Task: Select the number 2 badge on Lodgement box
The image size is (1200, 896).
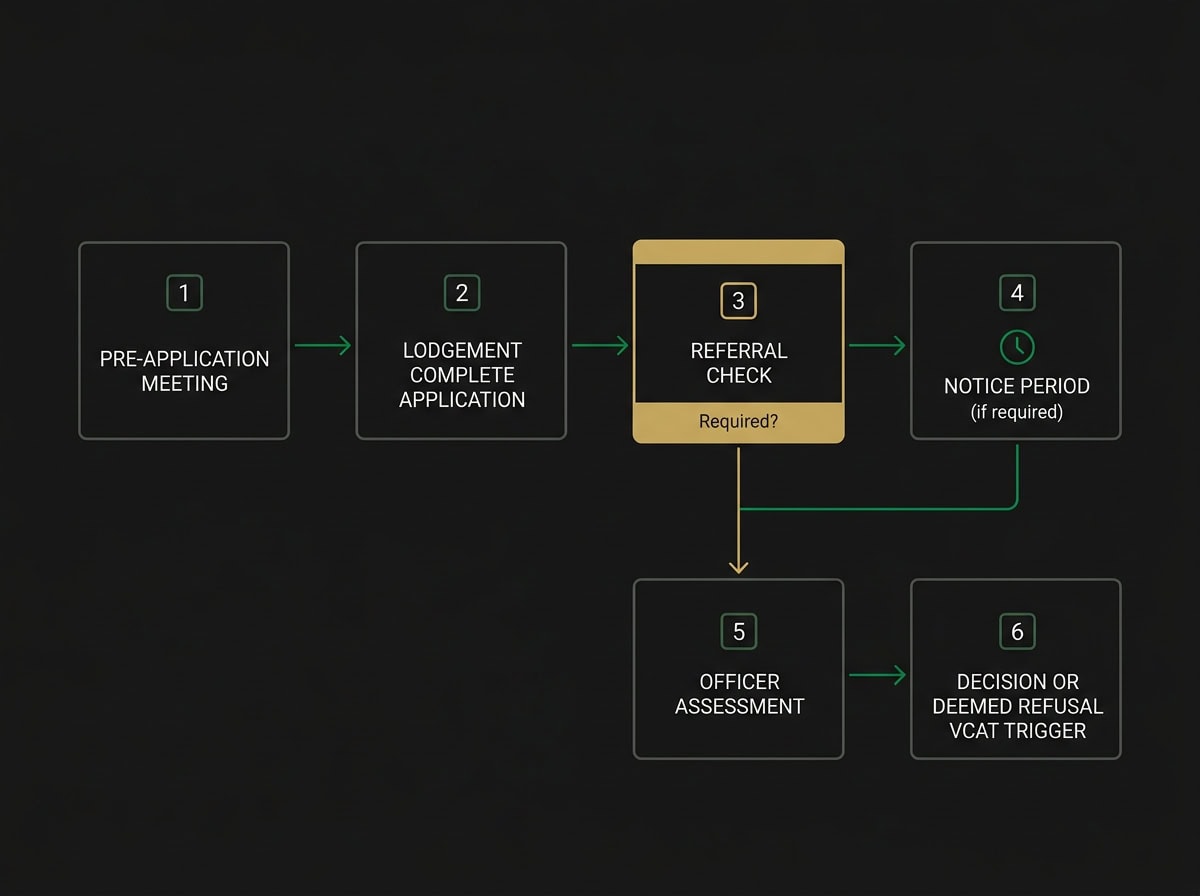Action: (x=461, y=293)
